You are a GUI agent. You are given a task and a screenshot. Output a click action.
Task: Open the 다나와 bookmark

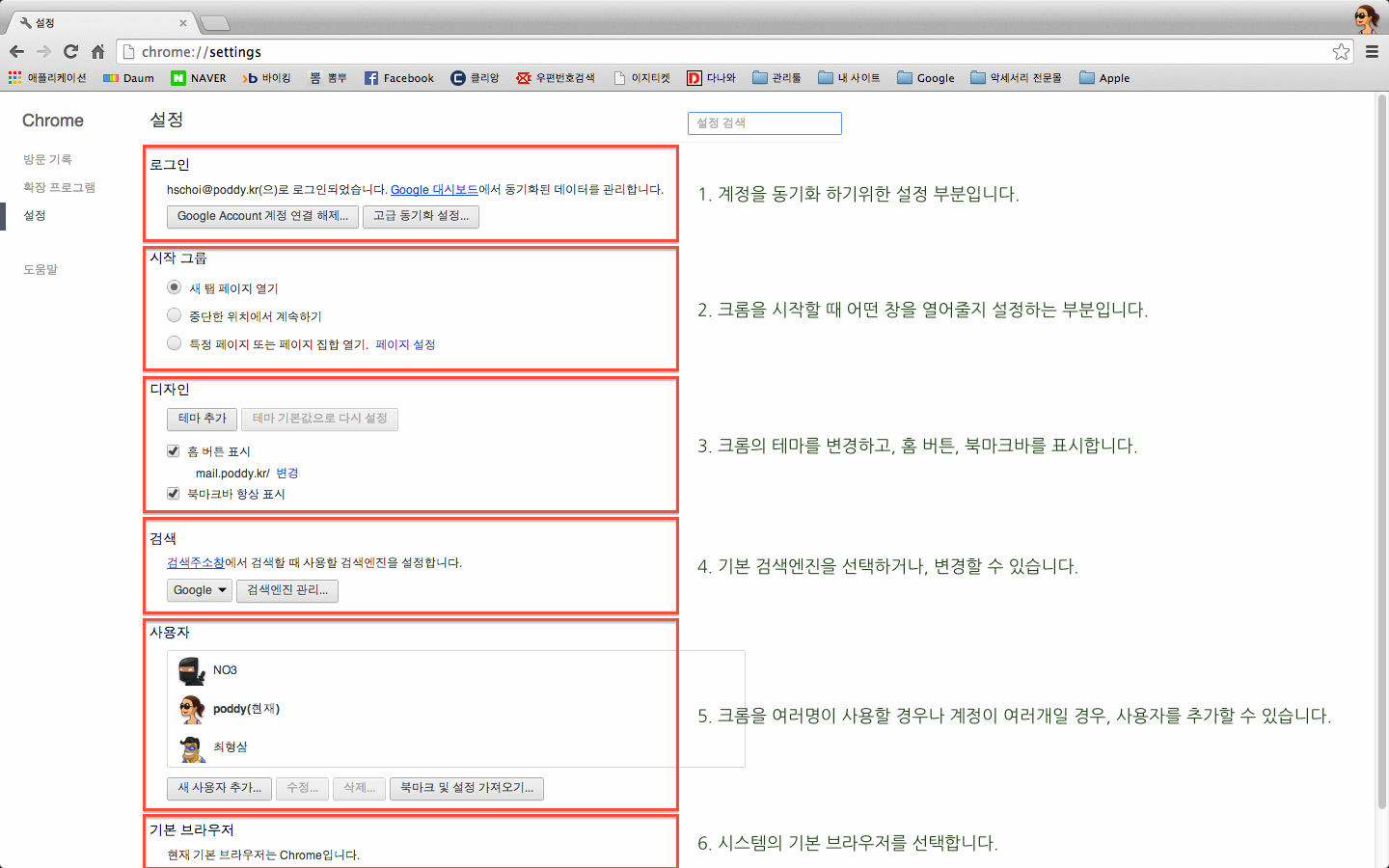[x=712, y=78]
